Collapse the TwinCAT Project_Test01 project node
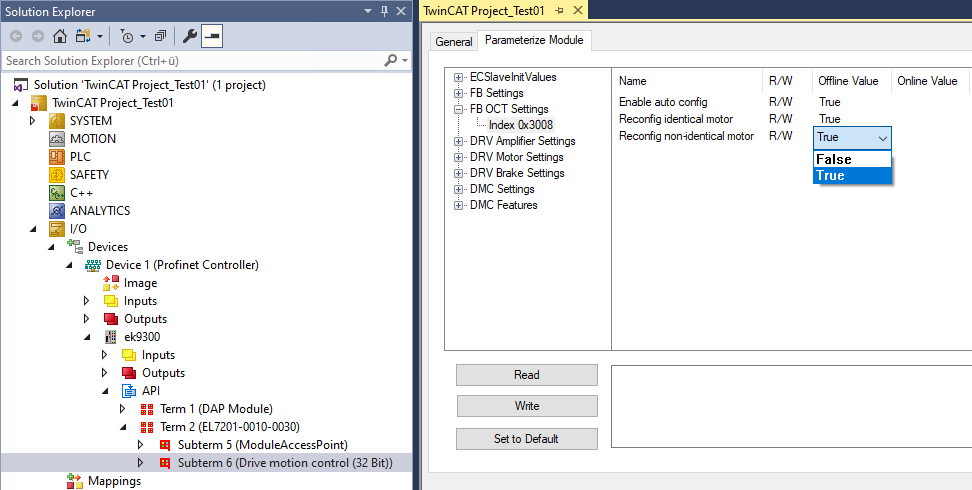Viewport: 972px width, 490px height. [15, 103]
